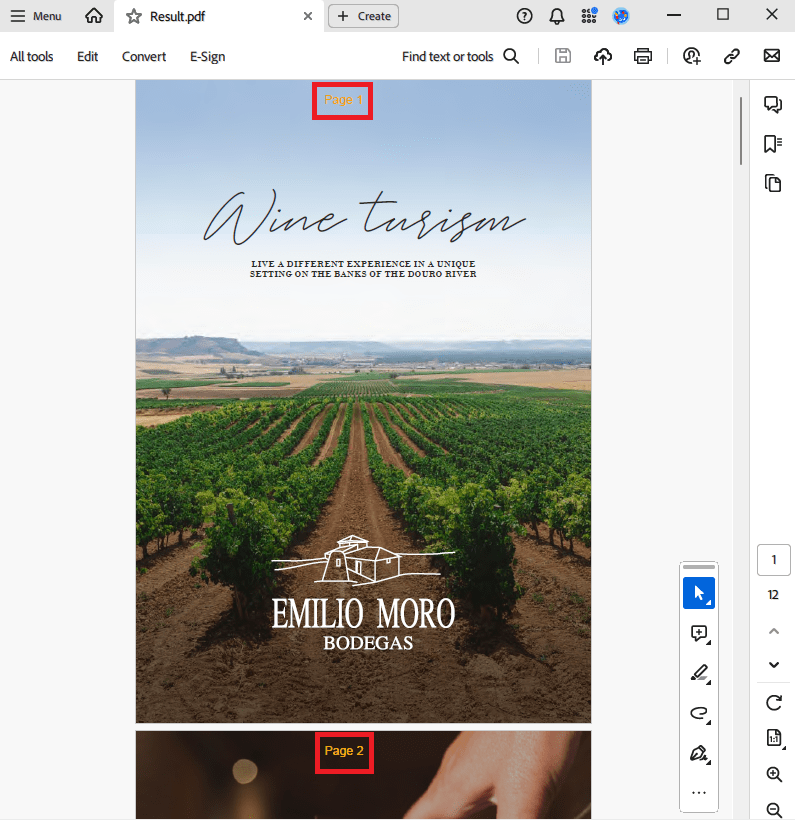Click the vertical scrollbar thumb

(x=741, y=130)
